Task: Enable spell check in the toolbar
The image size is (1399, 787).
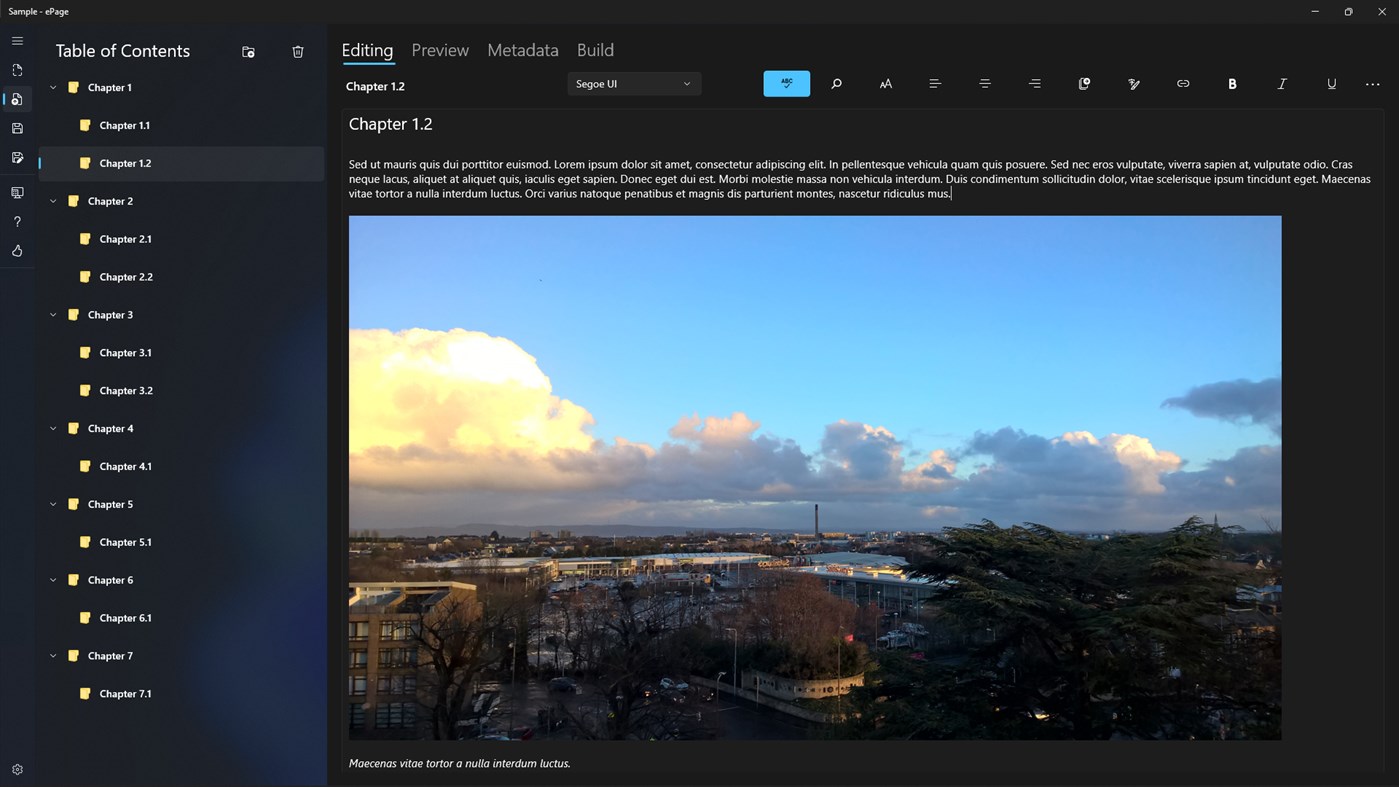Action: (x=786, y=84)
